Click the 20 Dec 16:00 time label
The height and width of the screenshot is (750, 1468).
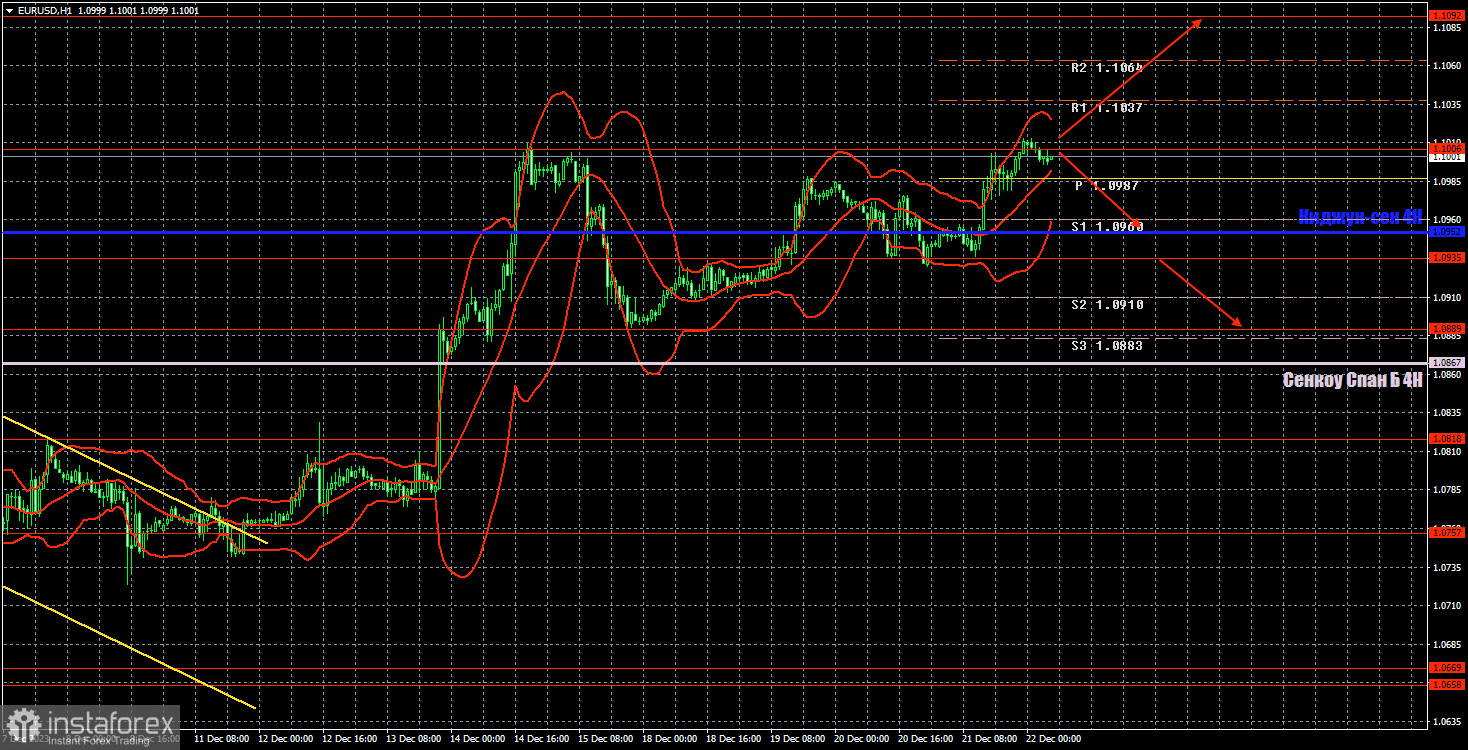point(926,739)
